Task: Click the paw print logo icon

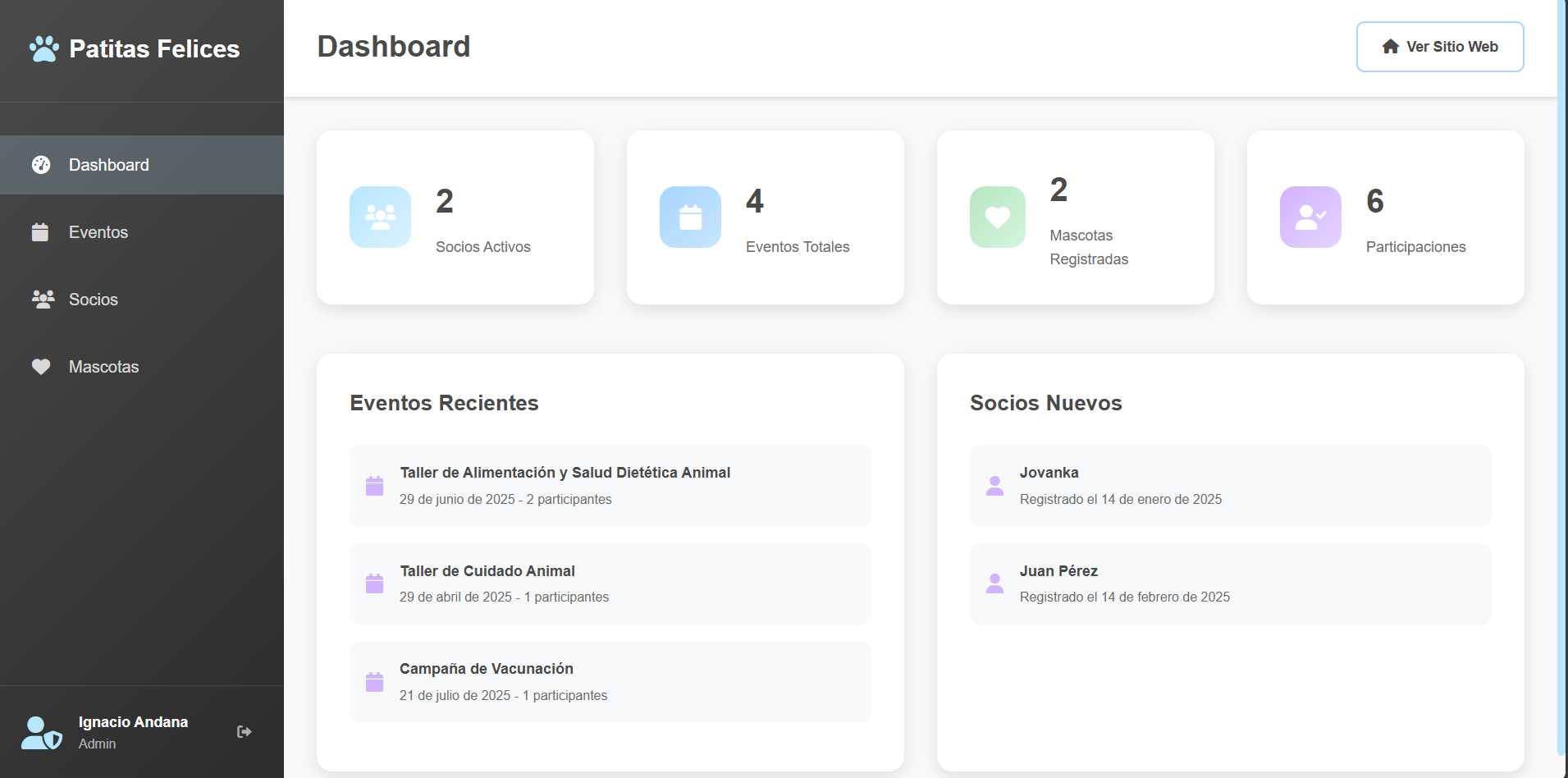Action: click(44, 49)
